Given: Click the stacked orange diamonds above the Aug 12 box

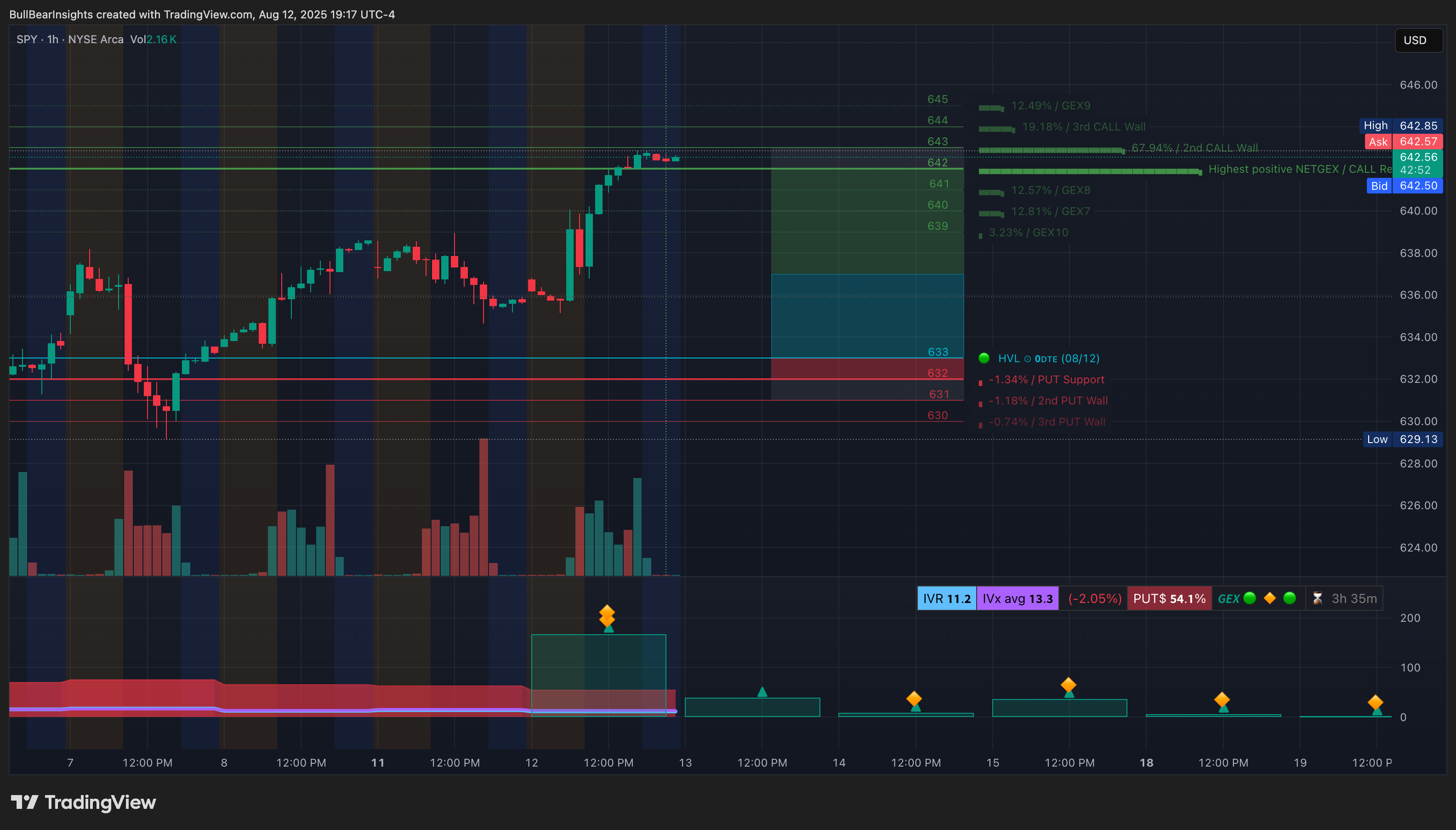Looking at the screenshot, I should pyautogui.click(x=607, y=616).
